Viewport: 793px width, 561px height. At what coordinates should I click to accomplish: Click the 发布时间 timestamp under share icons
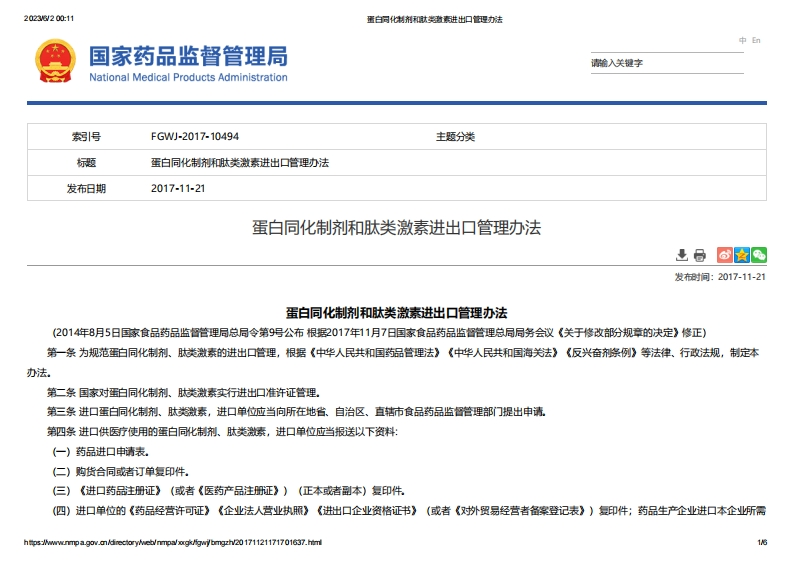coord(720,277)
